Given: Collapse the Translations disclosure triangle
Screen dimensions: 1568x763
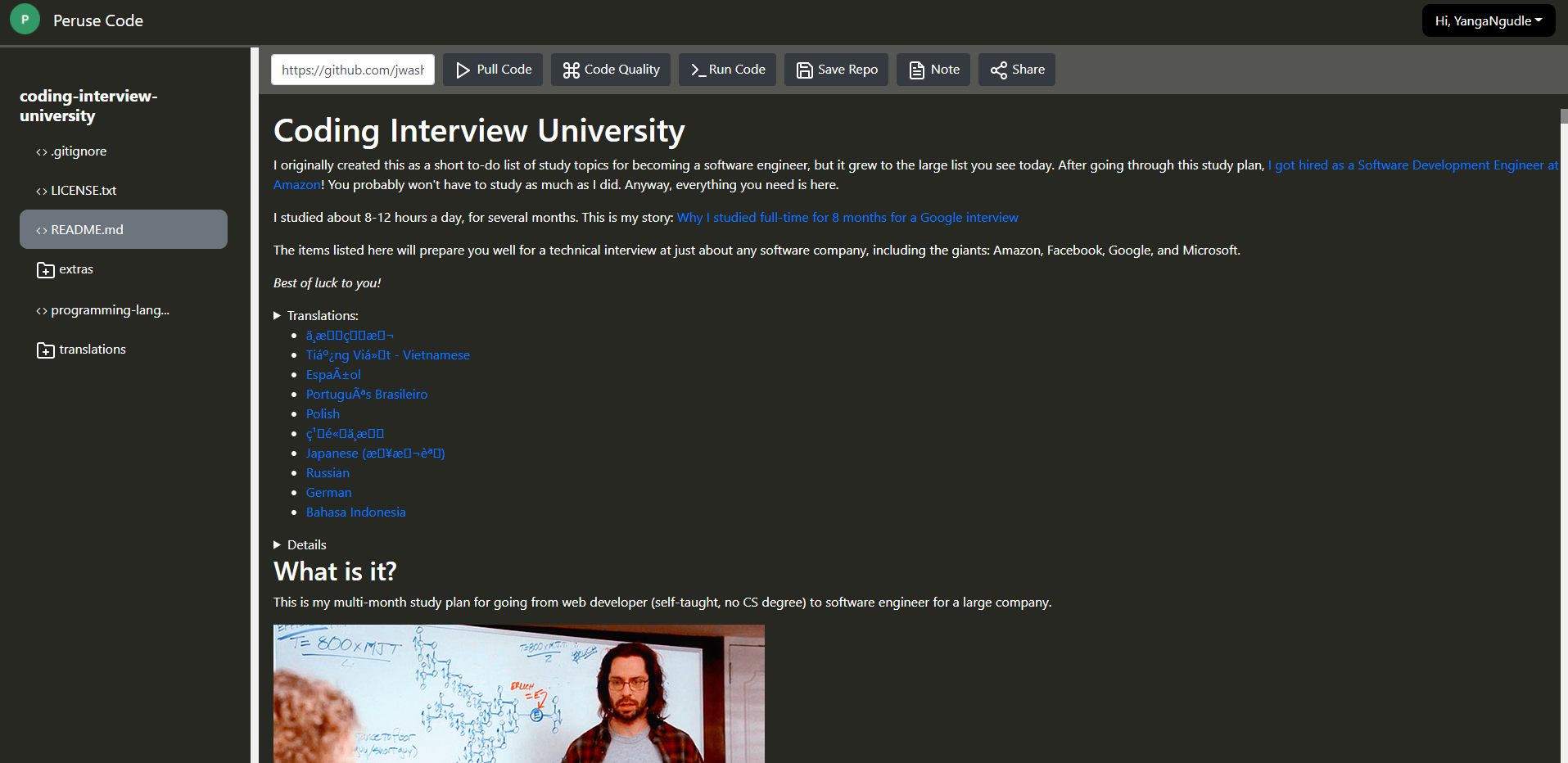Looking at the screenshot, I should pos(278,315).
